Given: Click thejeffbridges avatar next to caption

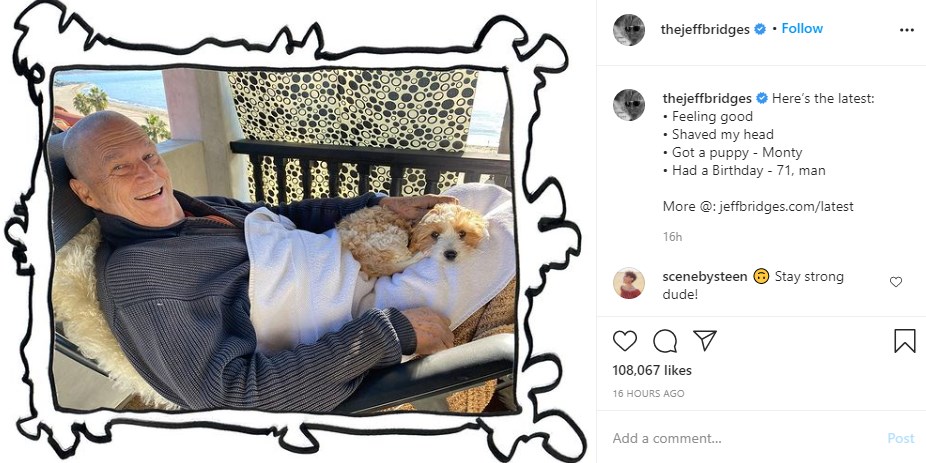Looking at the screenshot, I should [x=629, y=105].
